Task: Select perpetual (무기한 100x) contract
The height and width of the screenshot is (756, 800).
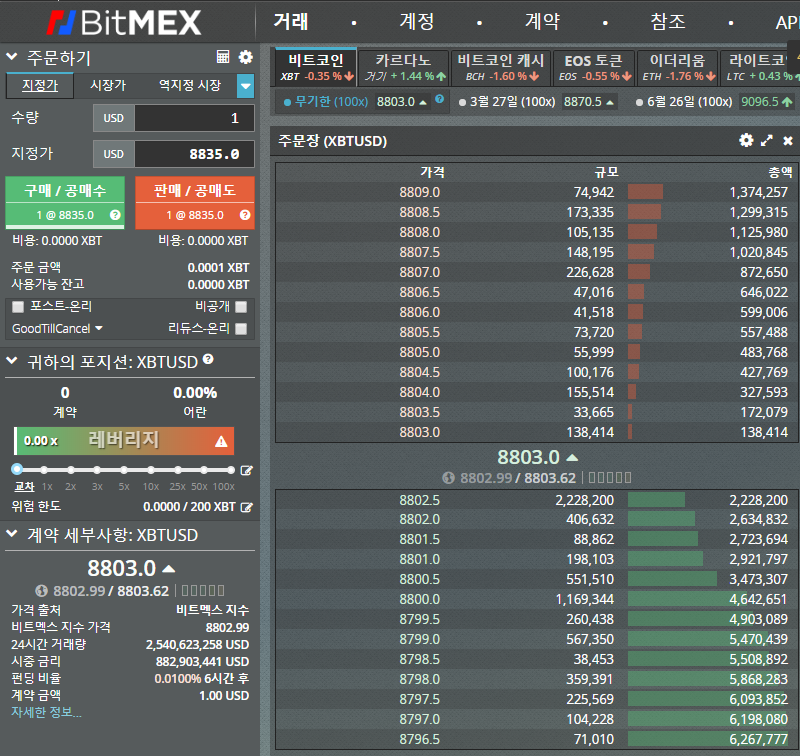Action: (x=326, y=102)
